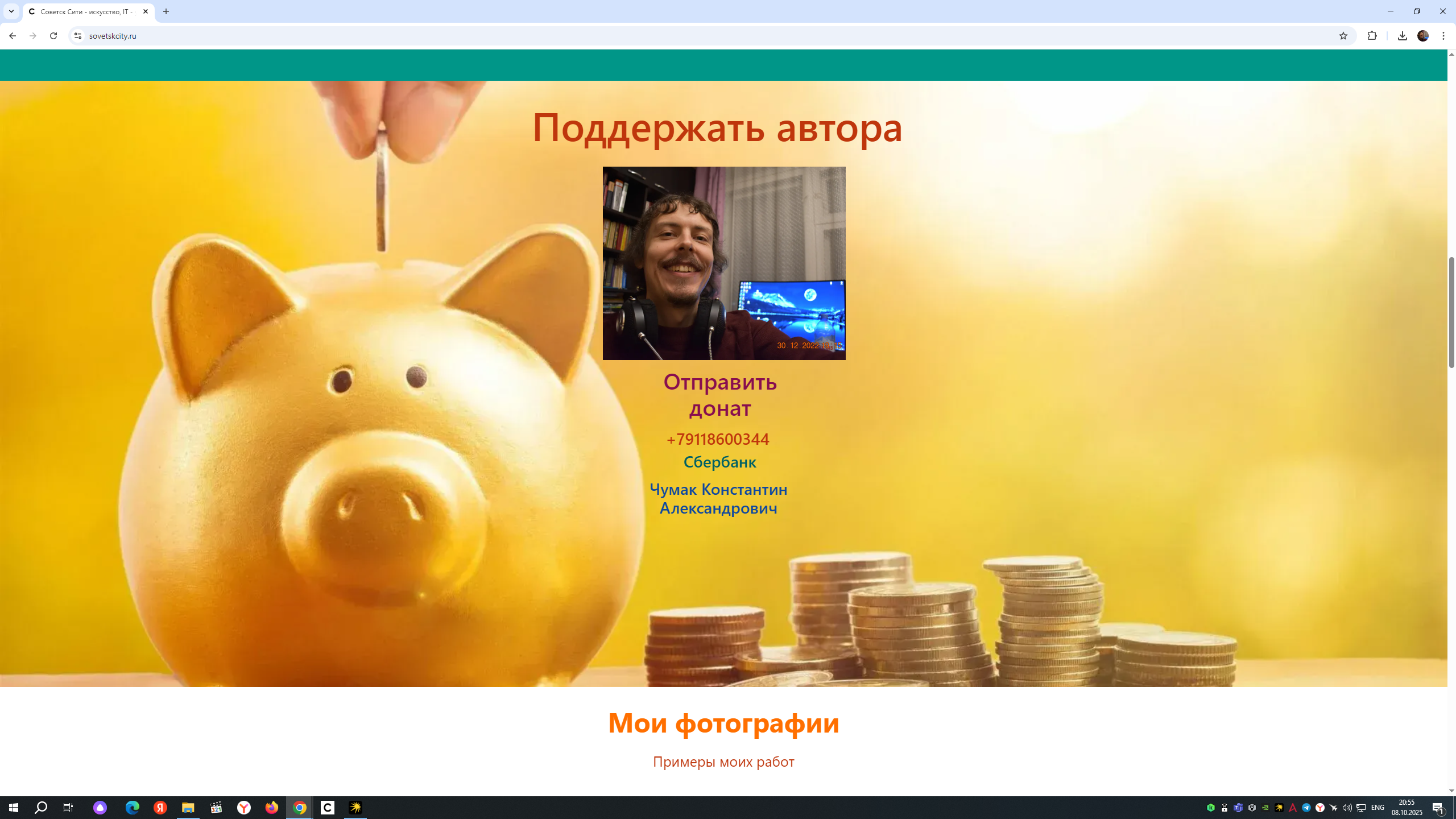
Task: Open the Chrome profile avatar
Action: click(1423, 36)
